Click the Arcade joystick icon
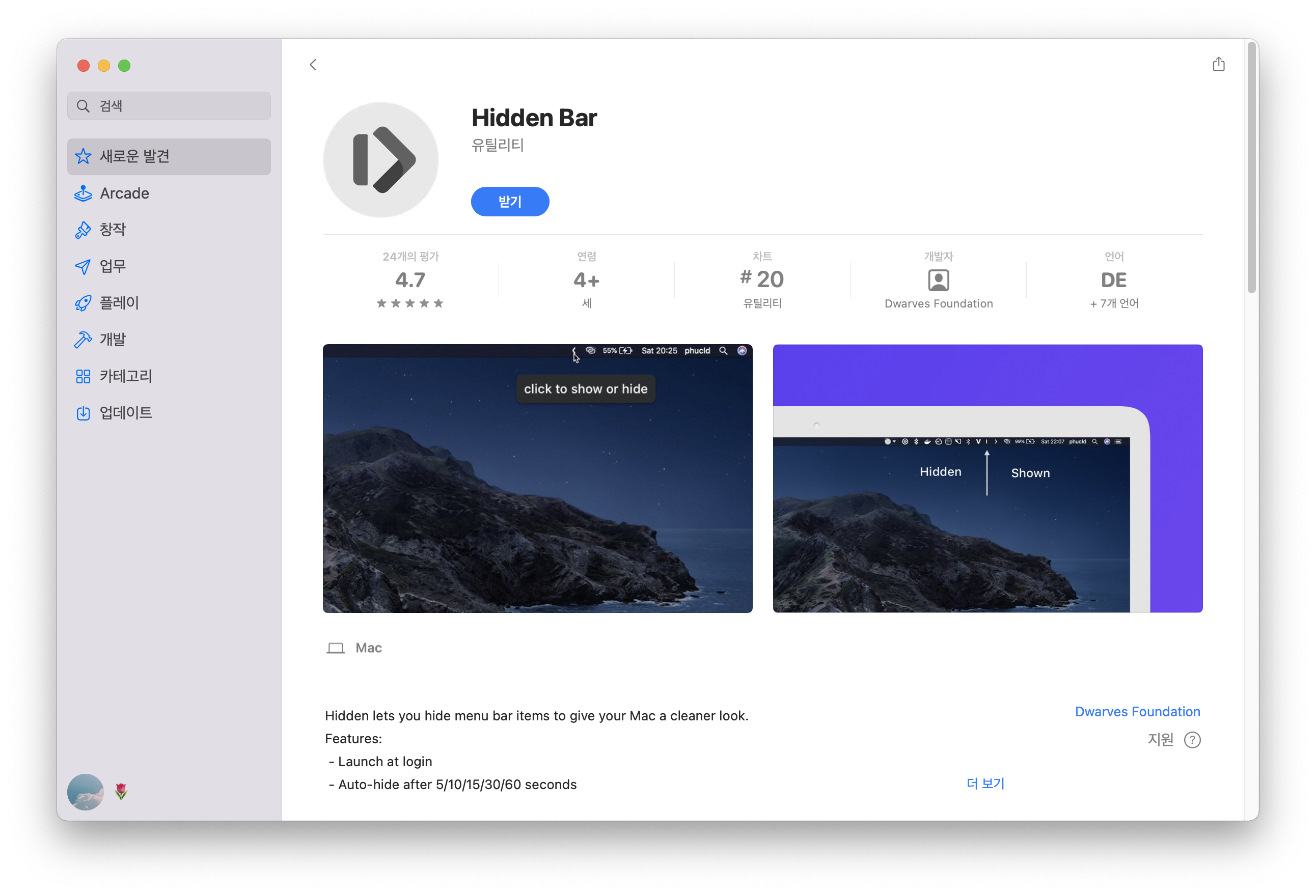Viewport: 1316px width, 896px height. tap(83, 193)
